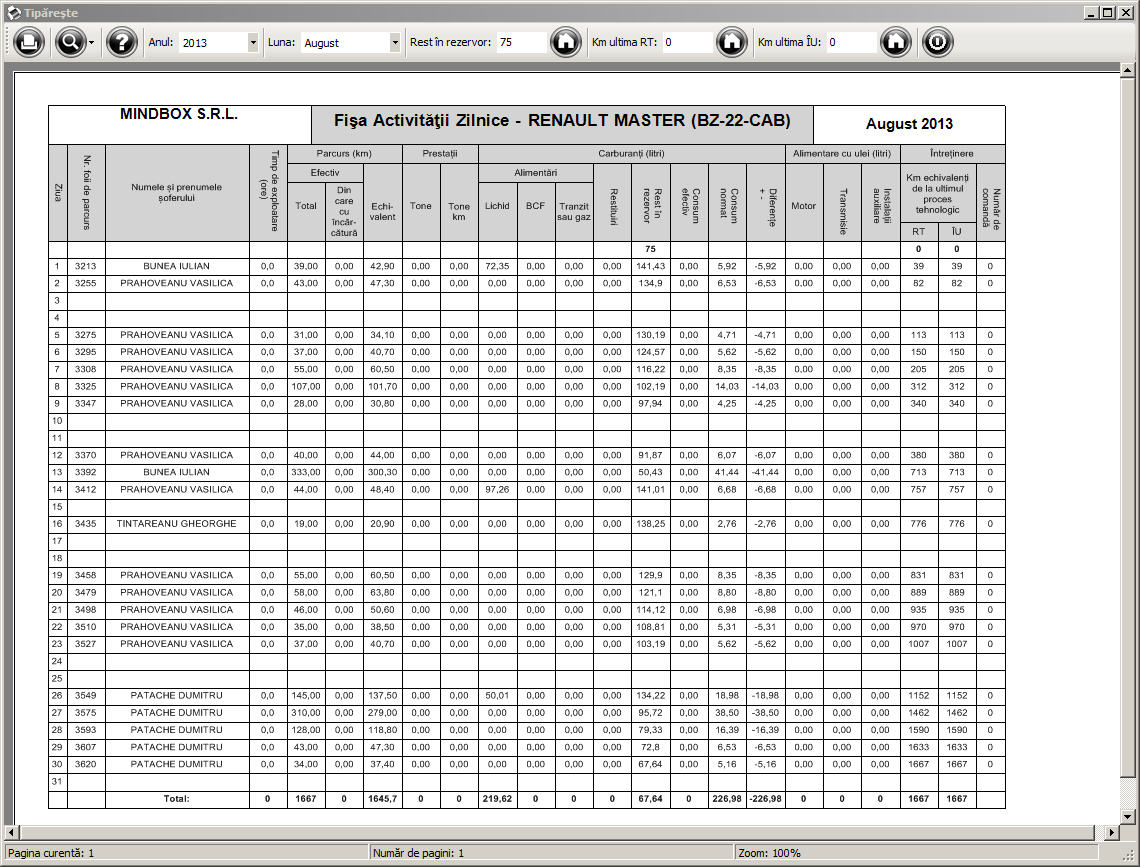The height and width of the screenshot is (867, 1140).
Task: Click the Alimentare cu ulei (litri) header
Action: tap(842, 153)
